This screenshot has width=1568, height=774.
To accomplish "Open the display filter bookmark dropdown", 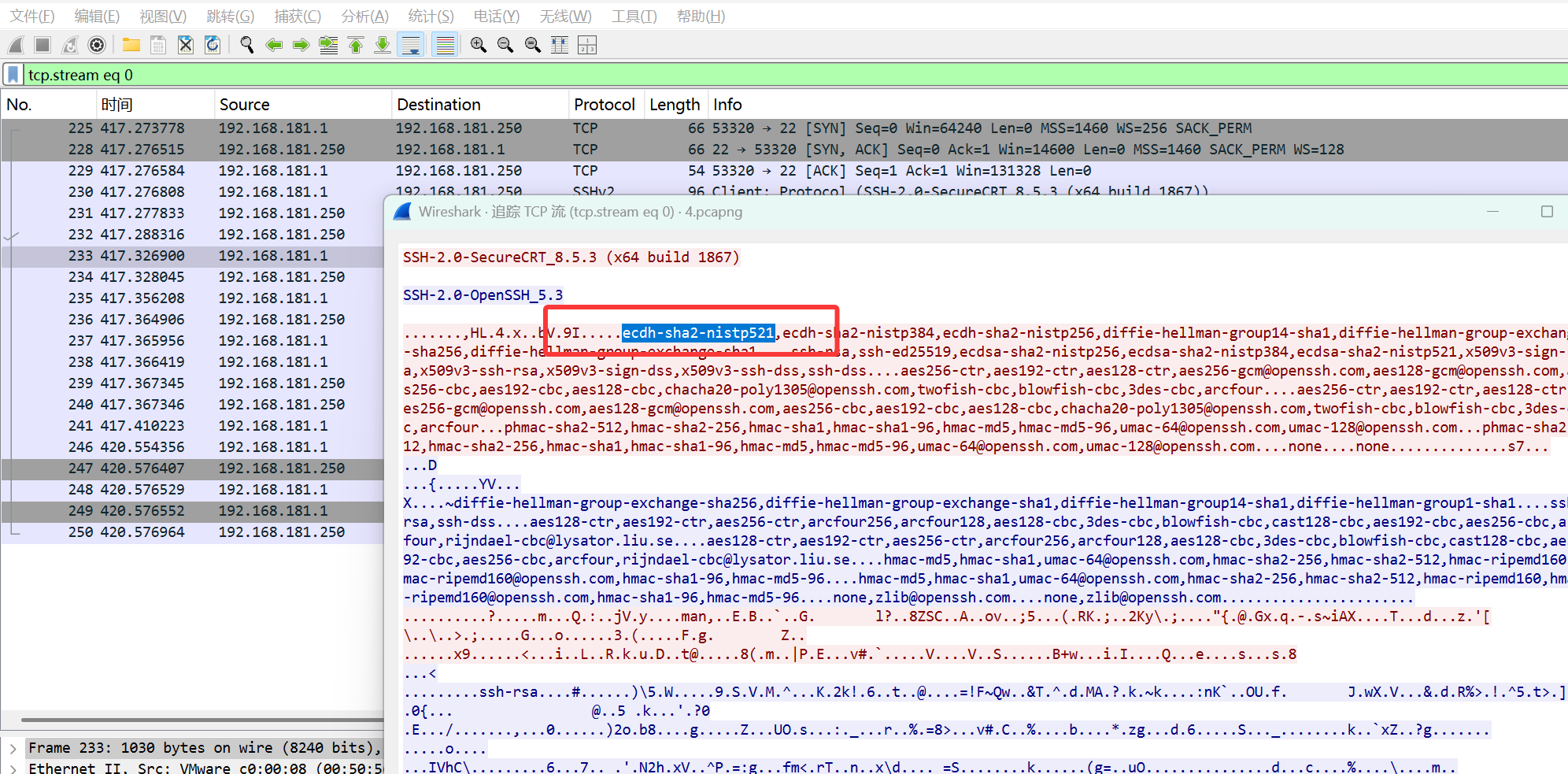I will [x=13, y=75].
